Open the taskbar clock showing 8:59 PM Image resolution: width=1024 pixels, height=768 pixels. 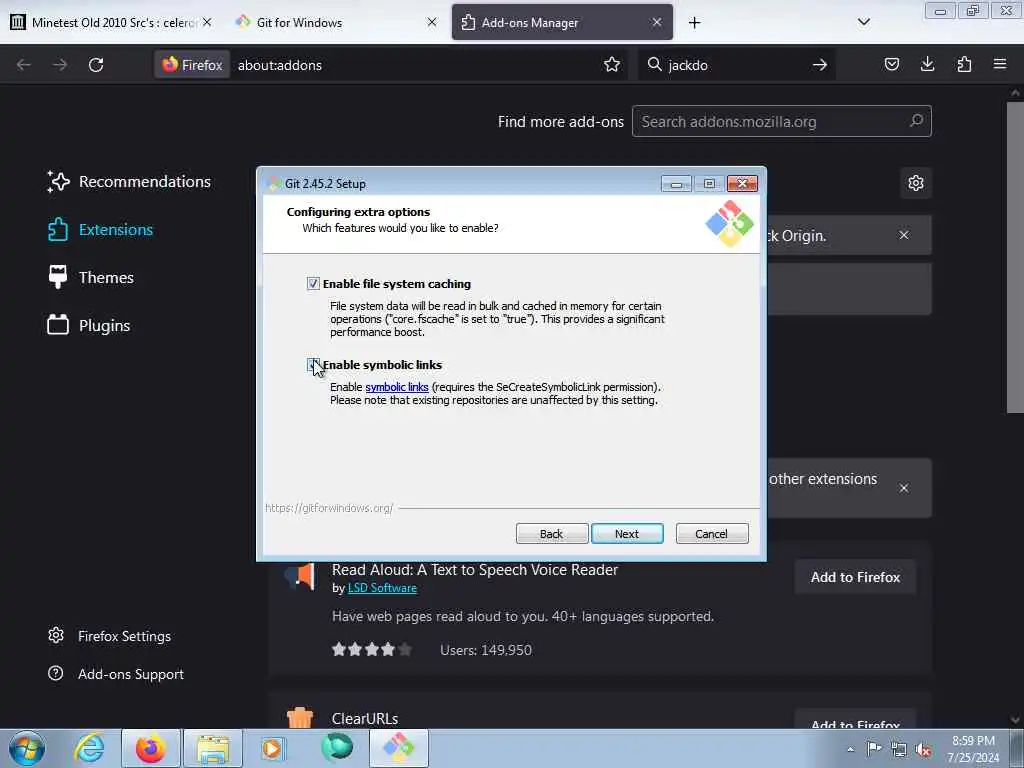tap(973, 749)
